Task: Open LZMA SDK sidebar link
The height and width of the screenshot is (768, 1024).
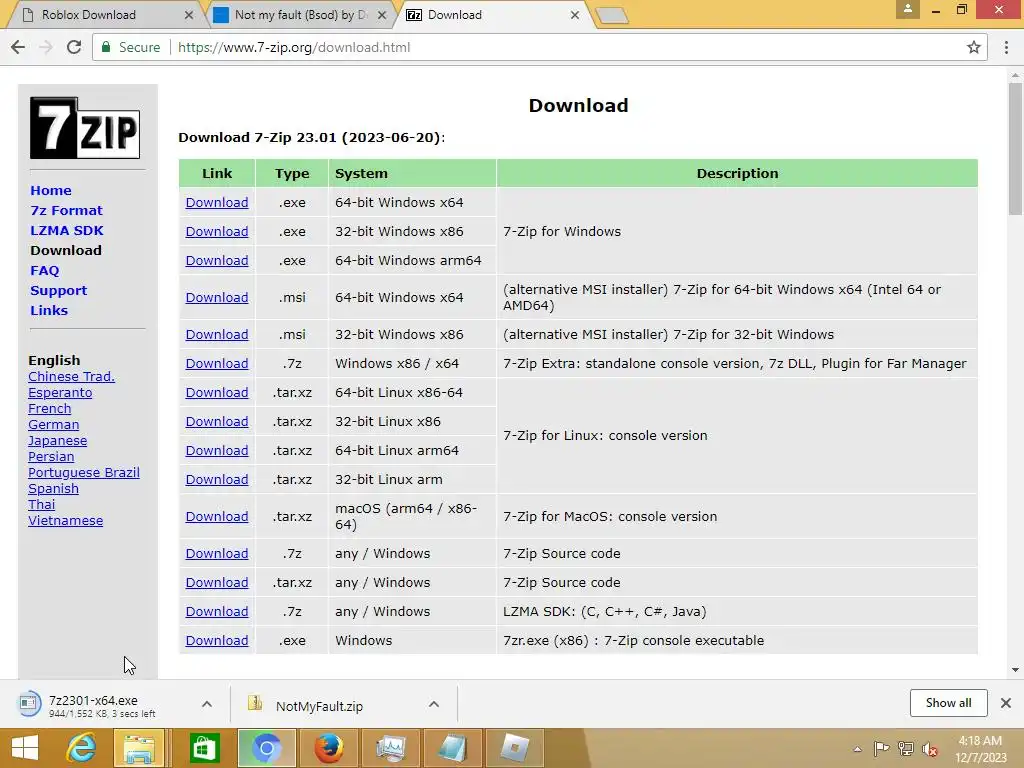Action: [67, 231]
